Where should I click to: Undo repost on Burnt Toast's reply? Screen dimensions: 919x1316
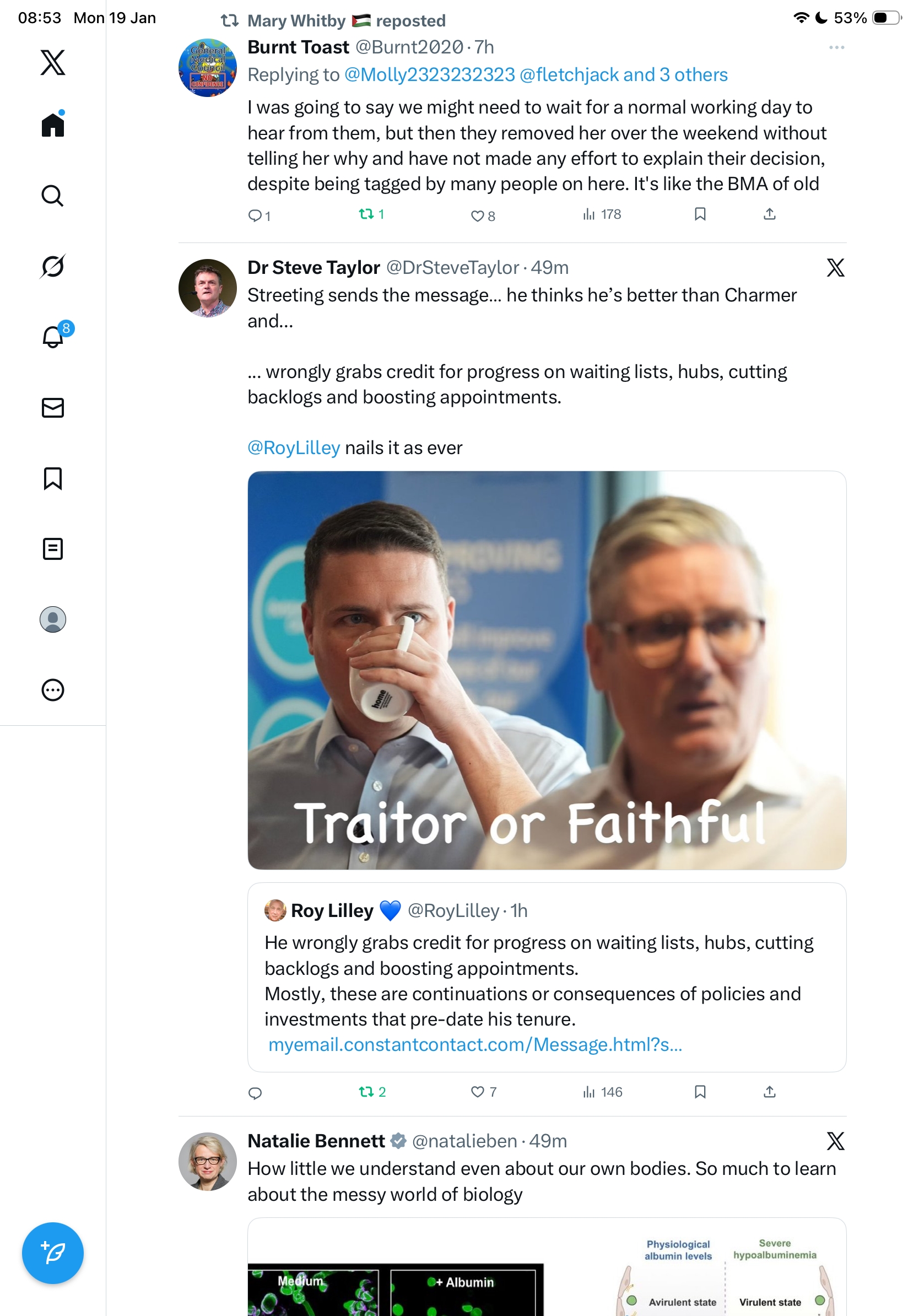tap(365, 214)
